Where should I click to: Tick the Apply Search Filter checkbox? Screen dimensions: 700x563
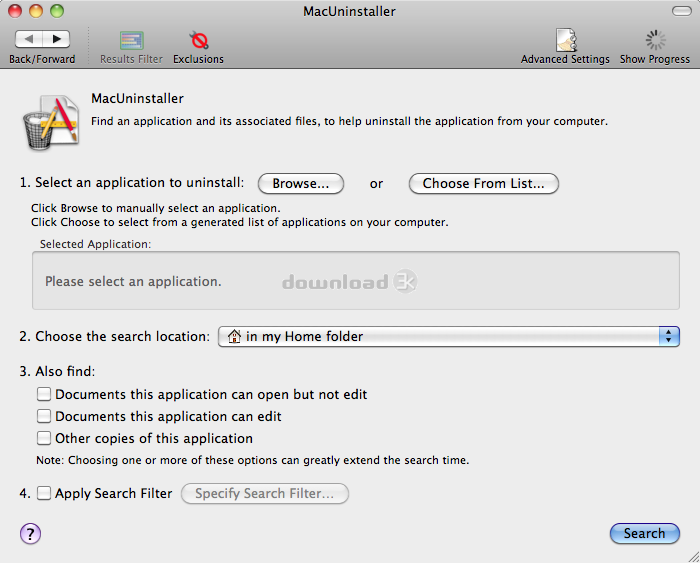44,493
